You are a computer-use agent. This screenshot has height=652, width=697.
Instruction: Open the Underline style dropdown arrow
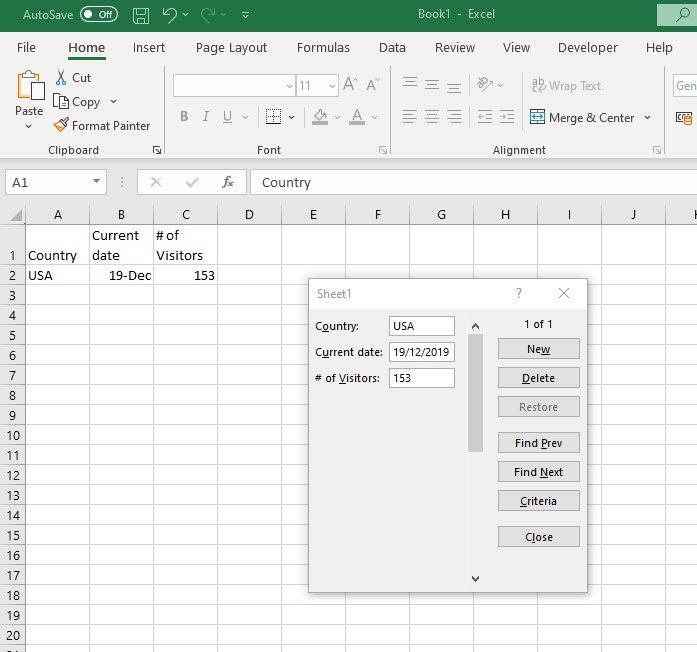coord(245,117)
